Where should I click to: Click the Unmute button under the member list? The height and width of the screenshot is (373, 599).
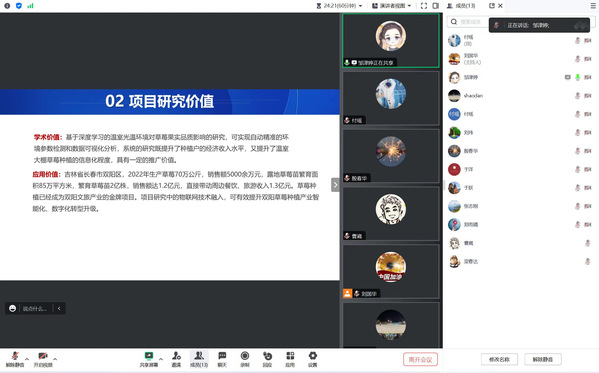coord(543,359)
